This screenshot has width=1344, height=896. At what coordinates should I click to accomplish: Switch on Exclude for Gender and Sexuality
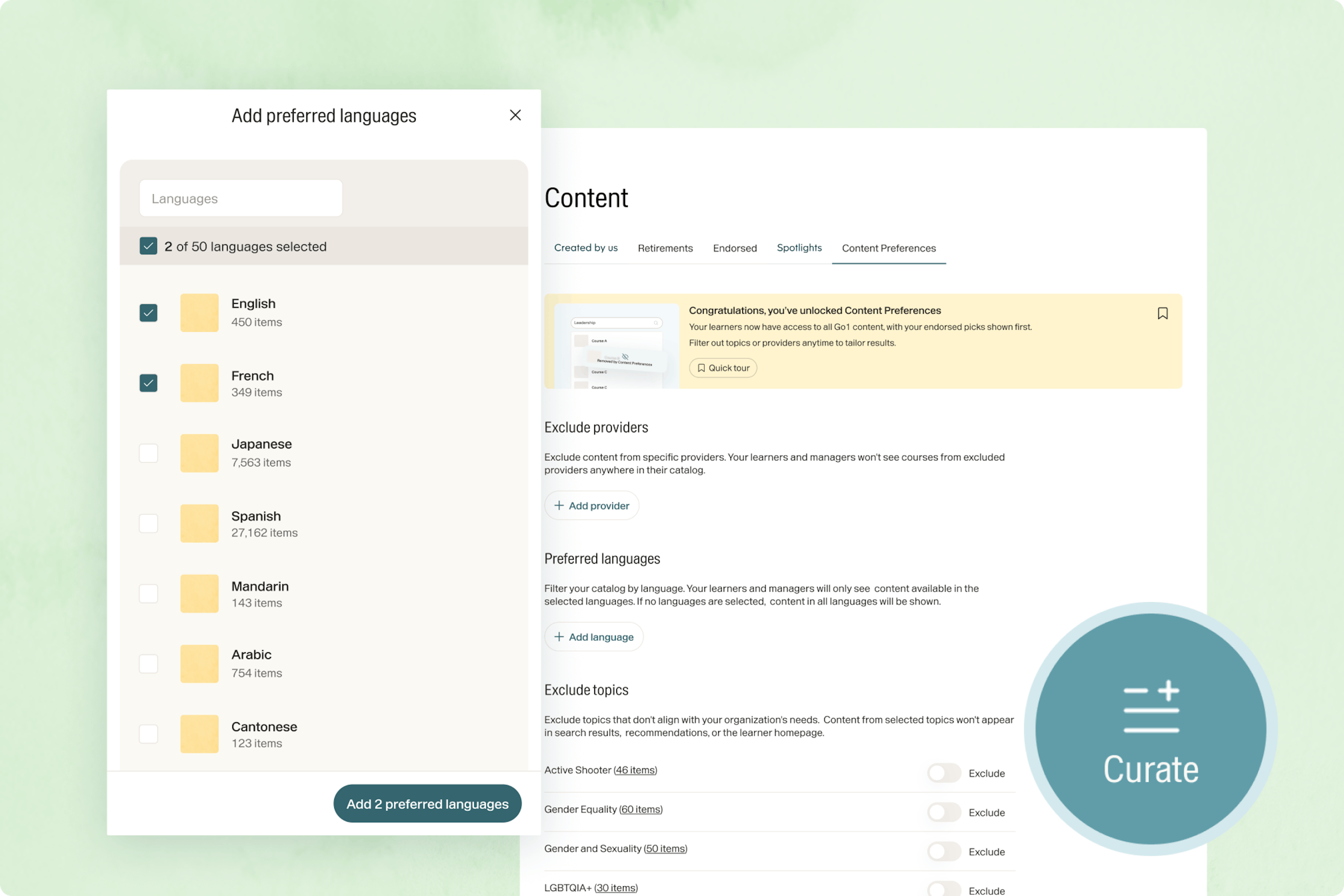(x=944, y=852)
